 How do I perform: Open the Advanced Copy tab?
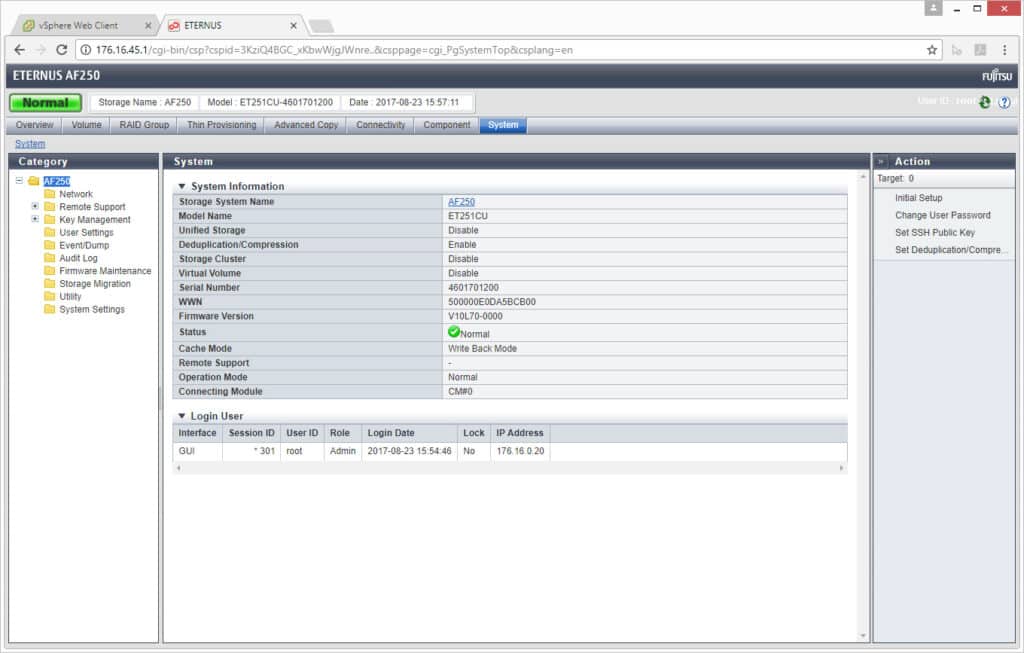click(306, 125)
